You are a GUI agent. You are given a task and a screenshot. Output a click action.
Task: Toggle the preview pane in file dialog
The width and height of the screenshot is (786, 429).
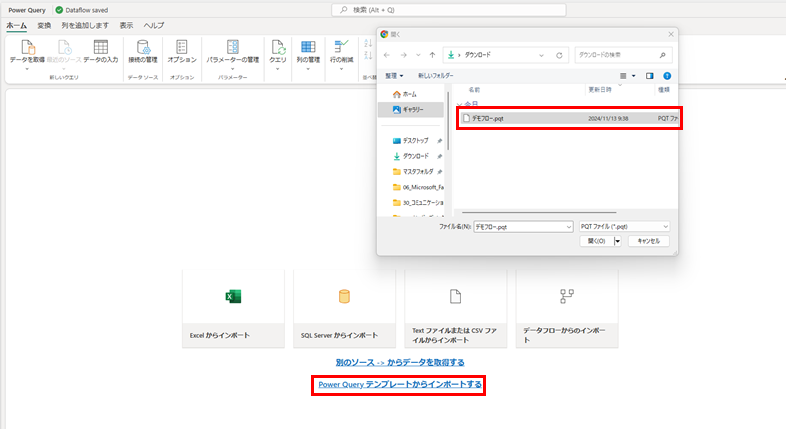click(650, 76)
